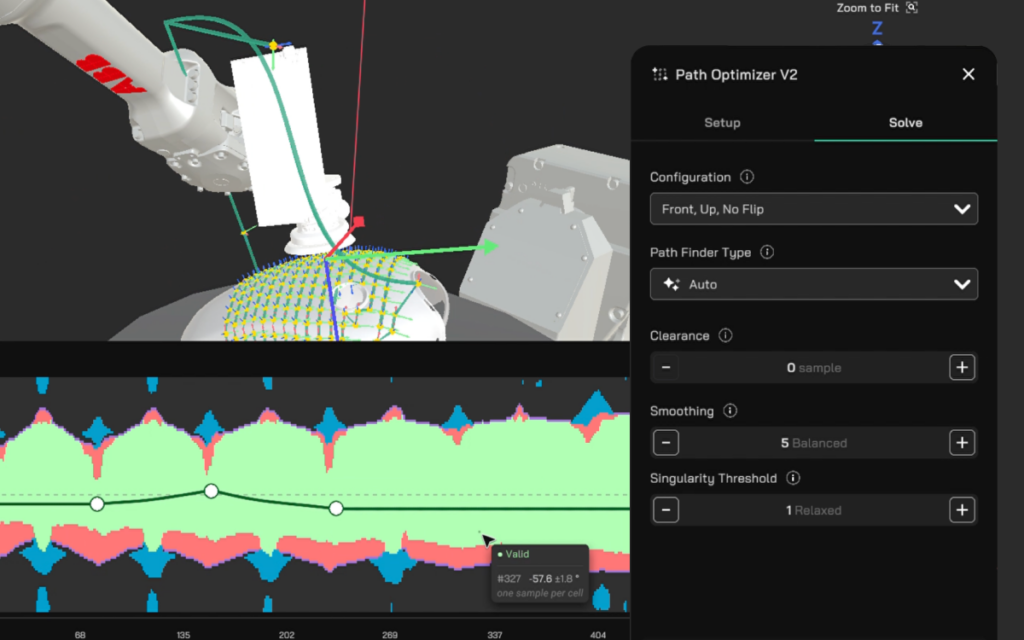
Task: Show info for Configuration
Action: [747, 177]
